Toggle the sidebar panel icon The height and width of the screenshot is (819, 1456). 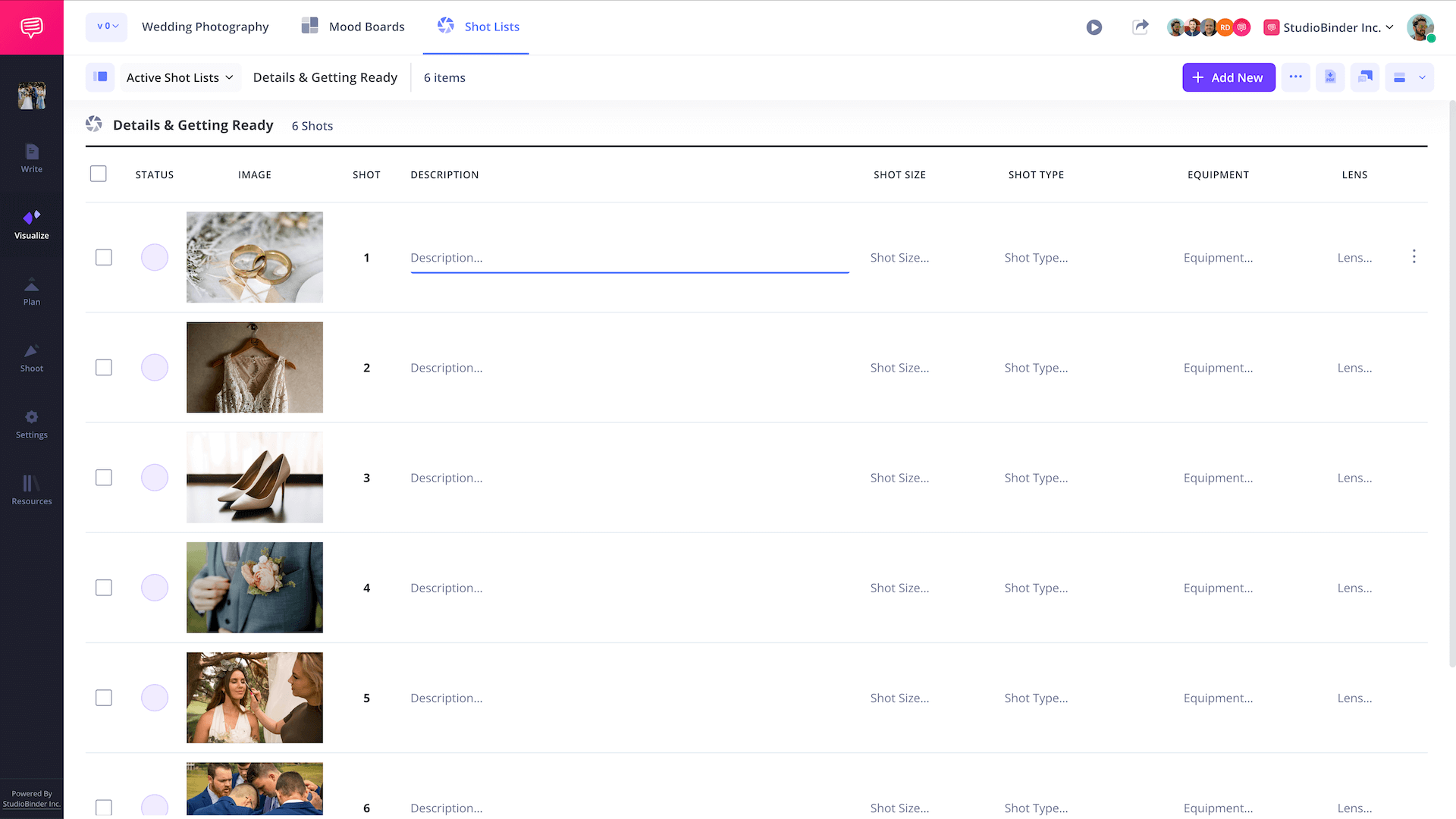pyautogui.click(x=100, y=77)
